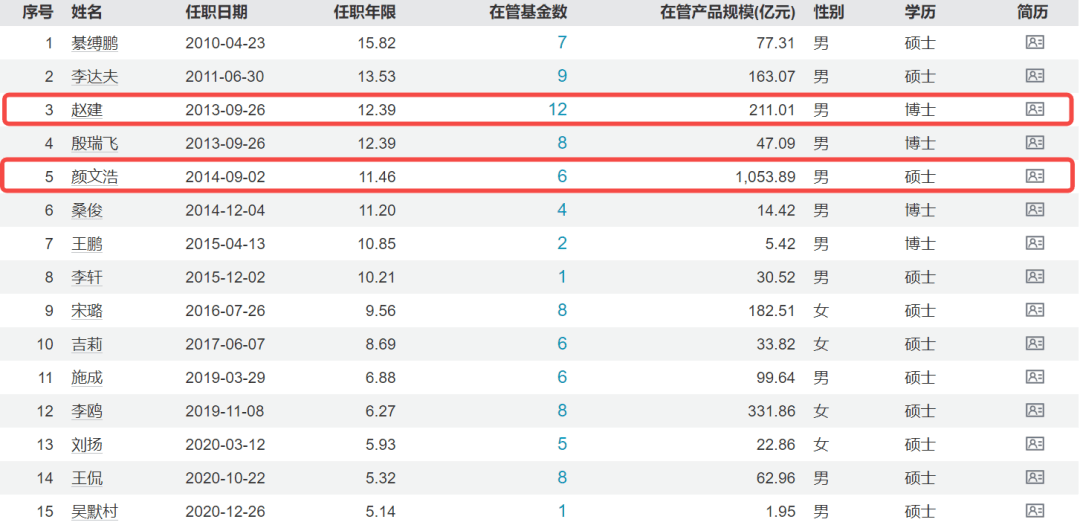Click the fund count 5 for 刘扬
The image size is (1080, 528).
tap(562, 444)
